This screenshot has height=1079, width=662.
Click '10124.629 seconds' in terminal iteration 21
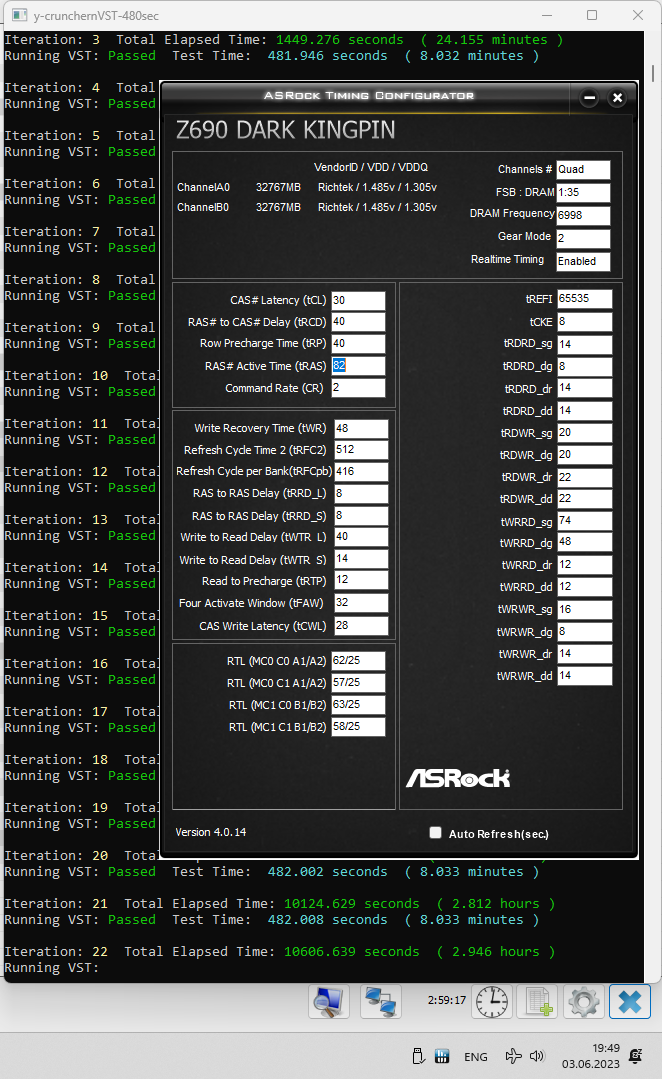[352, 904]
